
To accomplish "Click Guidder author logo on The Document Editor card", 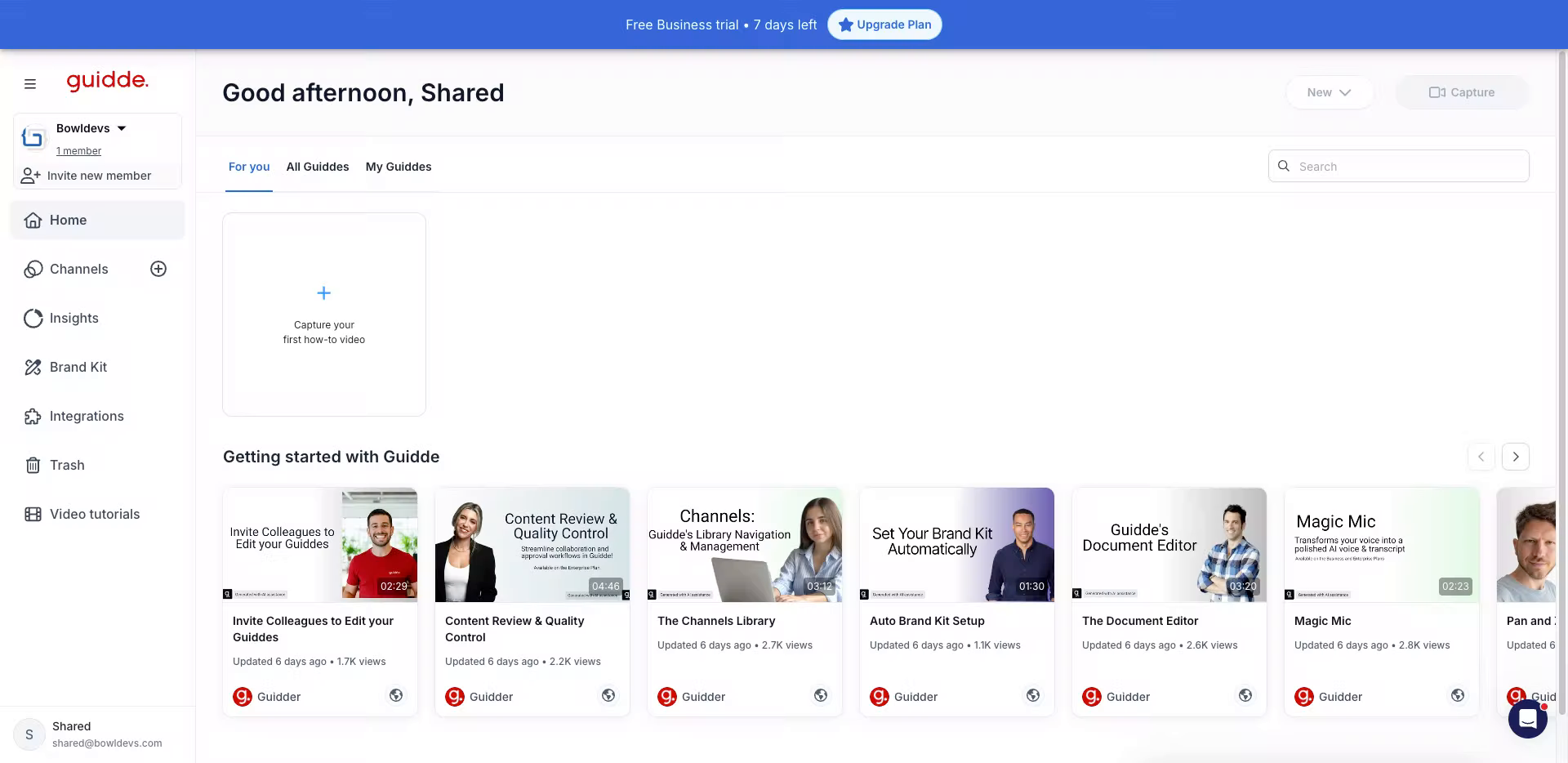I will [x=1092, y=696].
